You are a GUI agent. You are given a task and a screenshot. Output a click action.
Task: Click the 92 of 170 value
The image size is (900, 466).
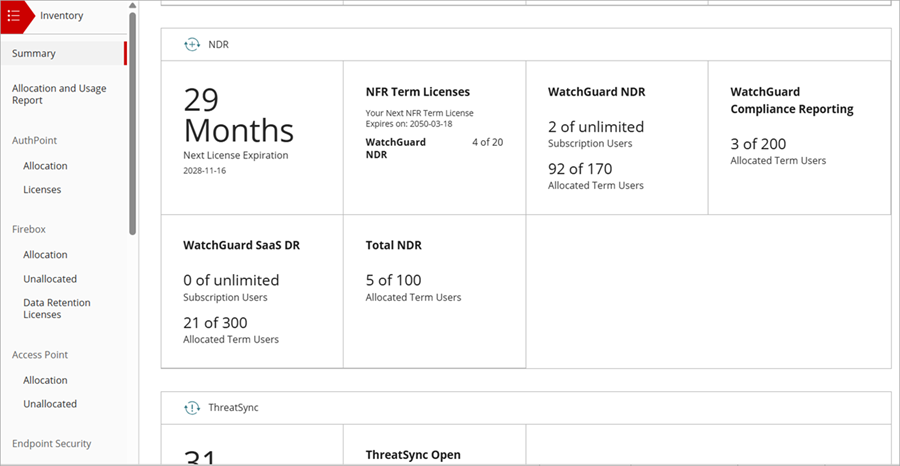[x=580, y=169]
